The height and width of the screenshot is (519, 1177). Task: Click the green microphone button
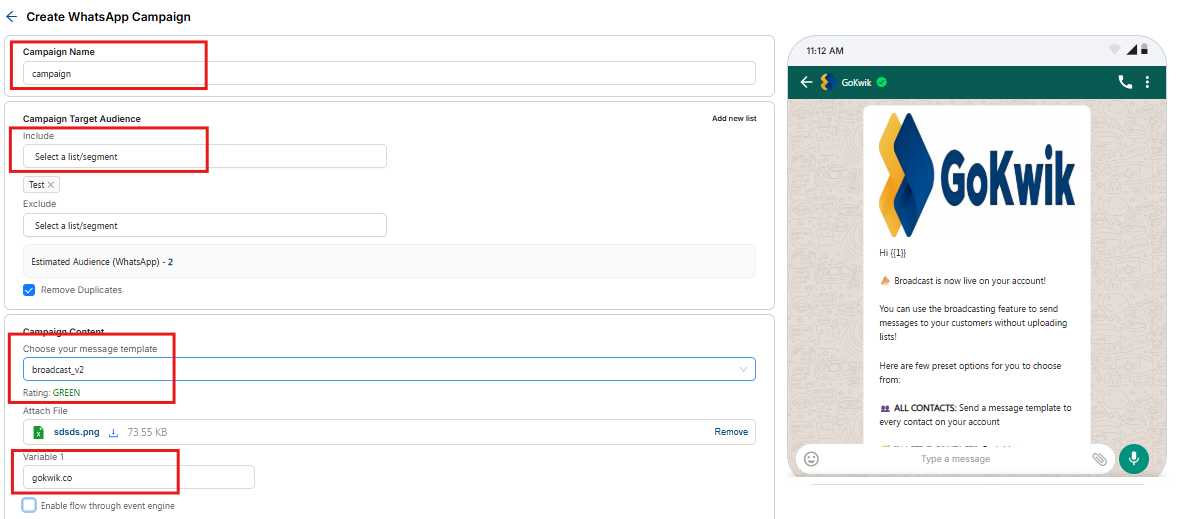point(1133,458)
